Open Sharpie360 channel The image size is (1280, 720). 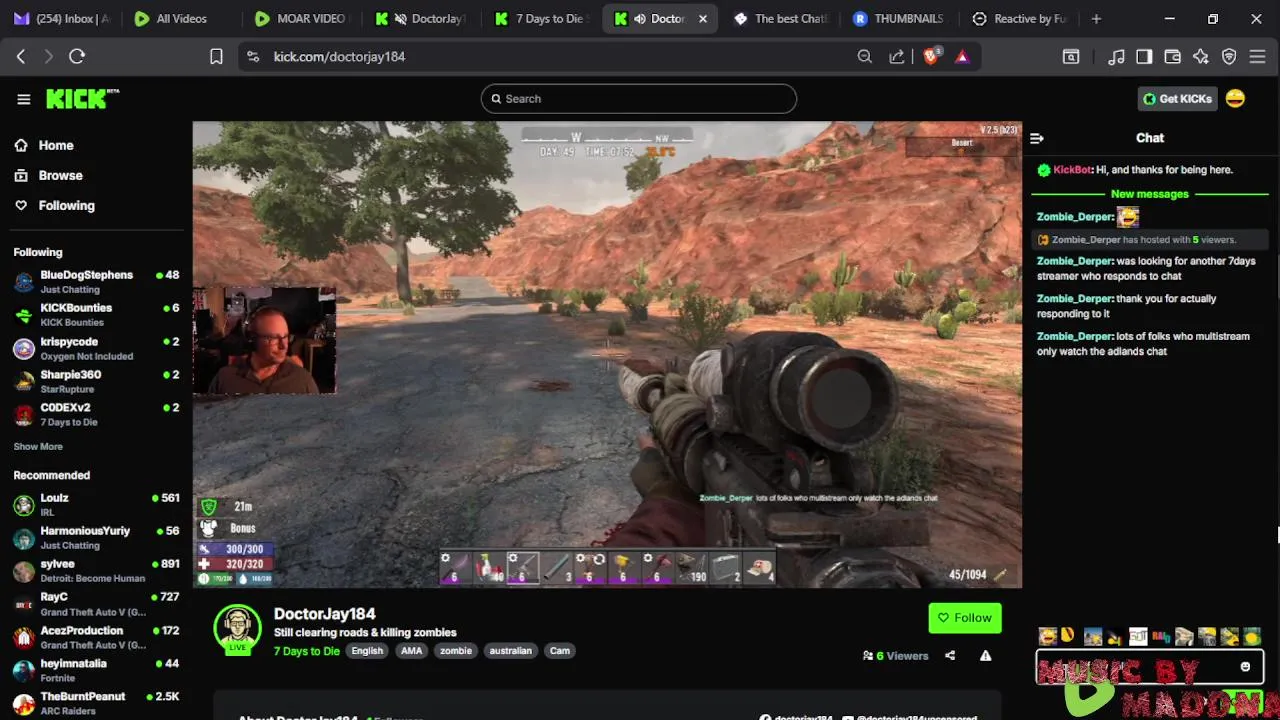96,381
